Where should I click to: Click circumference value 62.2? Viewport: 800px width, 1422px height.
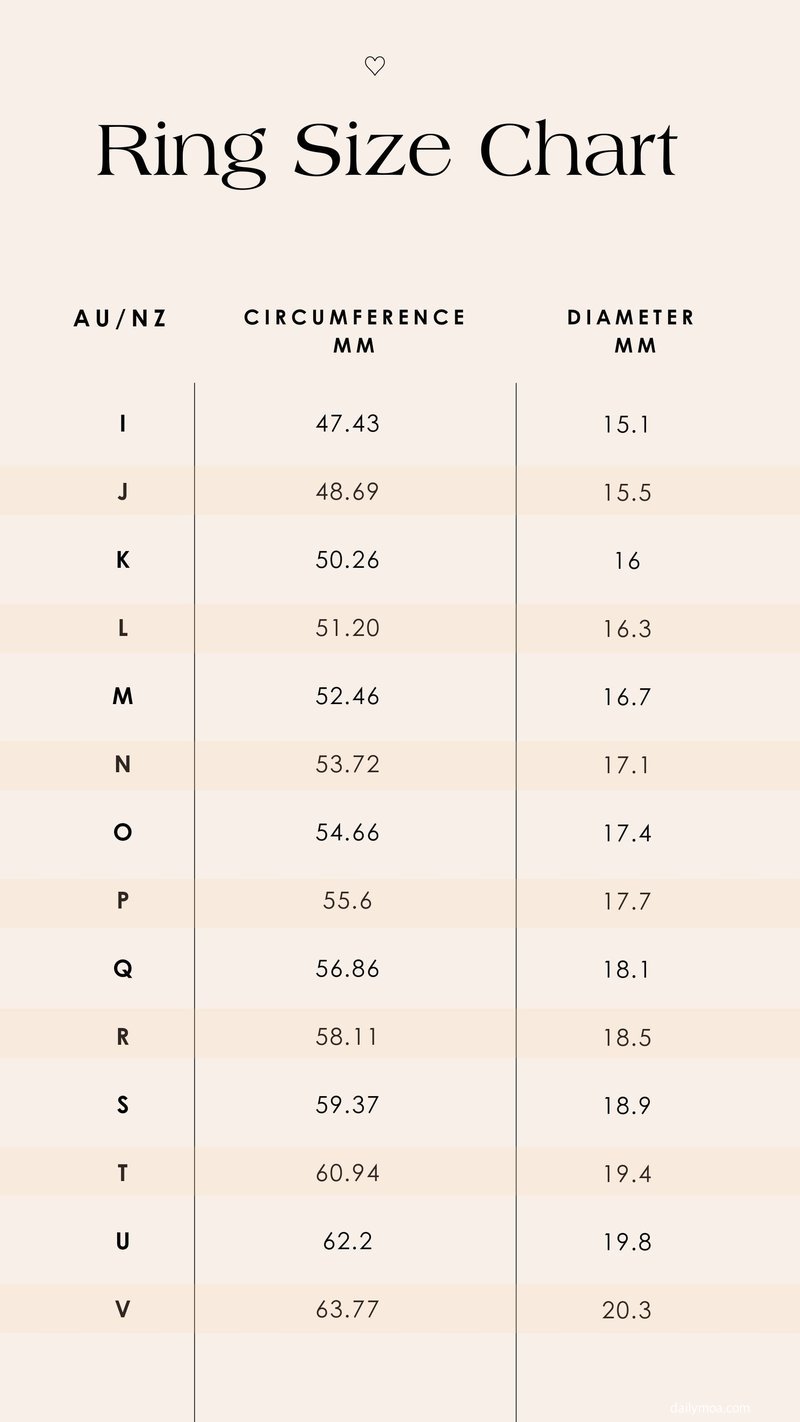[348, 1241]
